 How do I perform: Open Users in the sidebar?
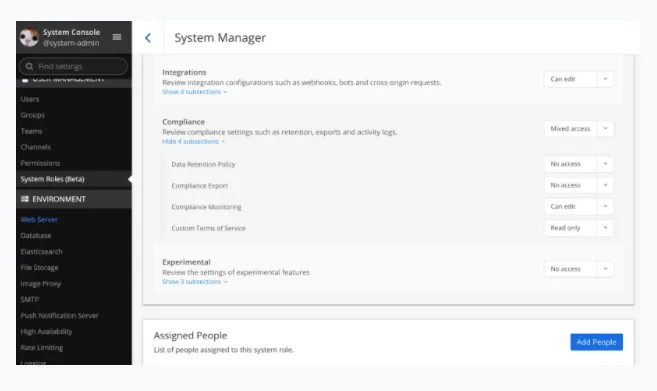pyautogui.click(x=30, y=99)
